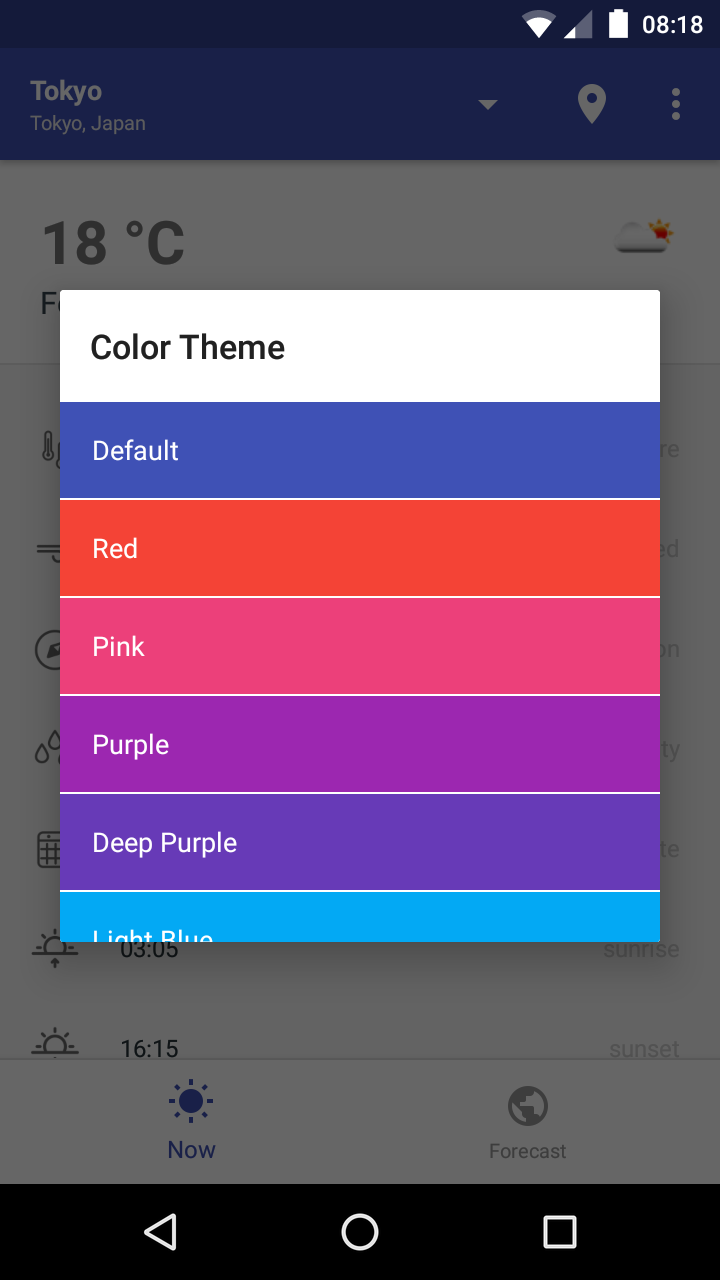Screen dimensions: 720x1280
Task: Open the three-dot overflow menu
Action: coord(676,104)
